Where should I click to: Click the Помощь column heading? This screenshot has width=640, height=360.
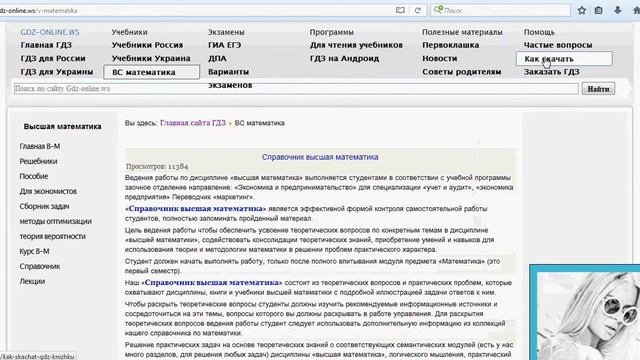click(539, 32)
